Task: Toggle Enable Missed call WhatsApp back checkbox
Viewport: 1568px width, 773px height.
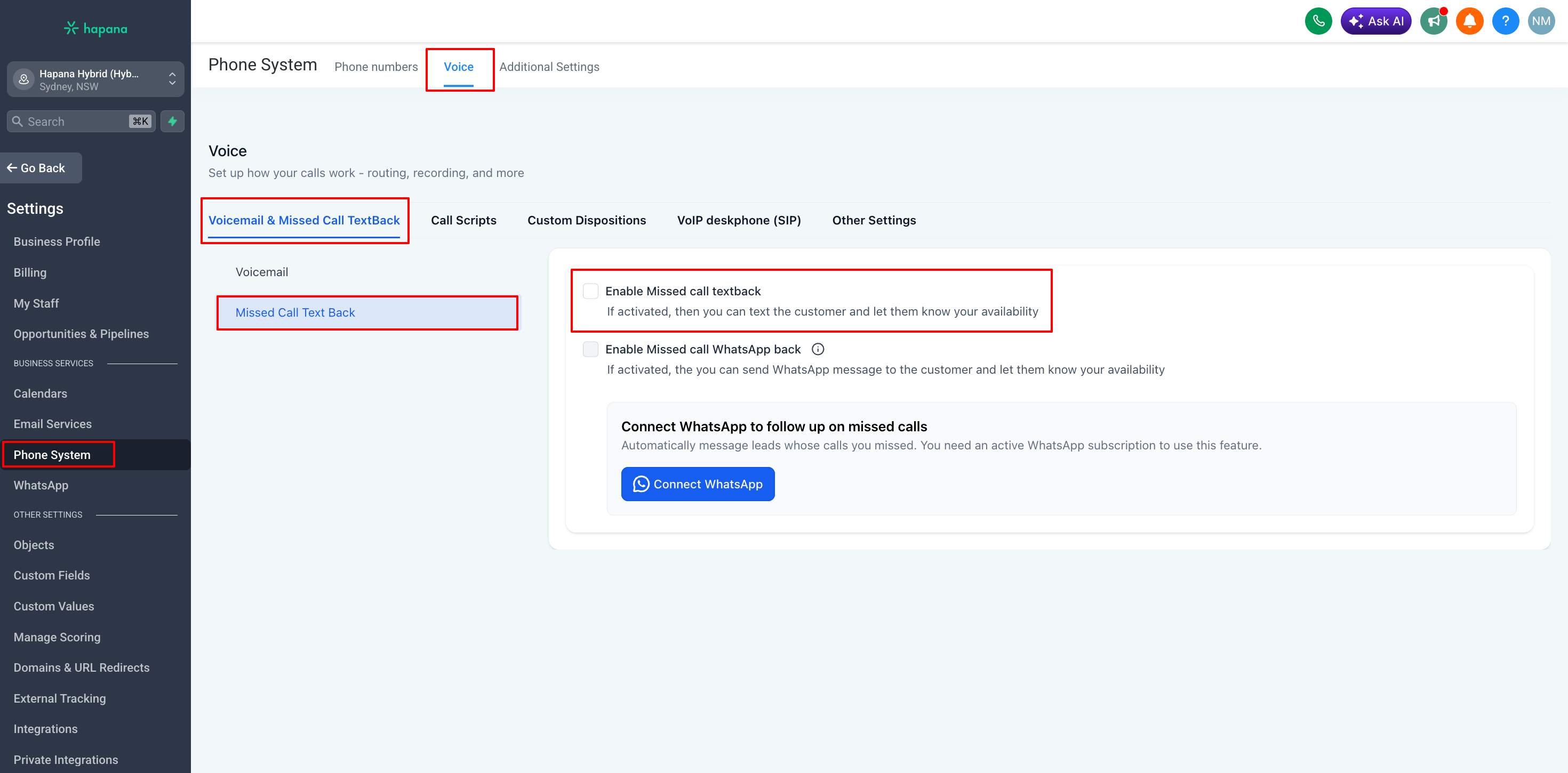Action: 590,349
